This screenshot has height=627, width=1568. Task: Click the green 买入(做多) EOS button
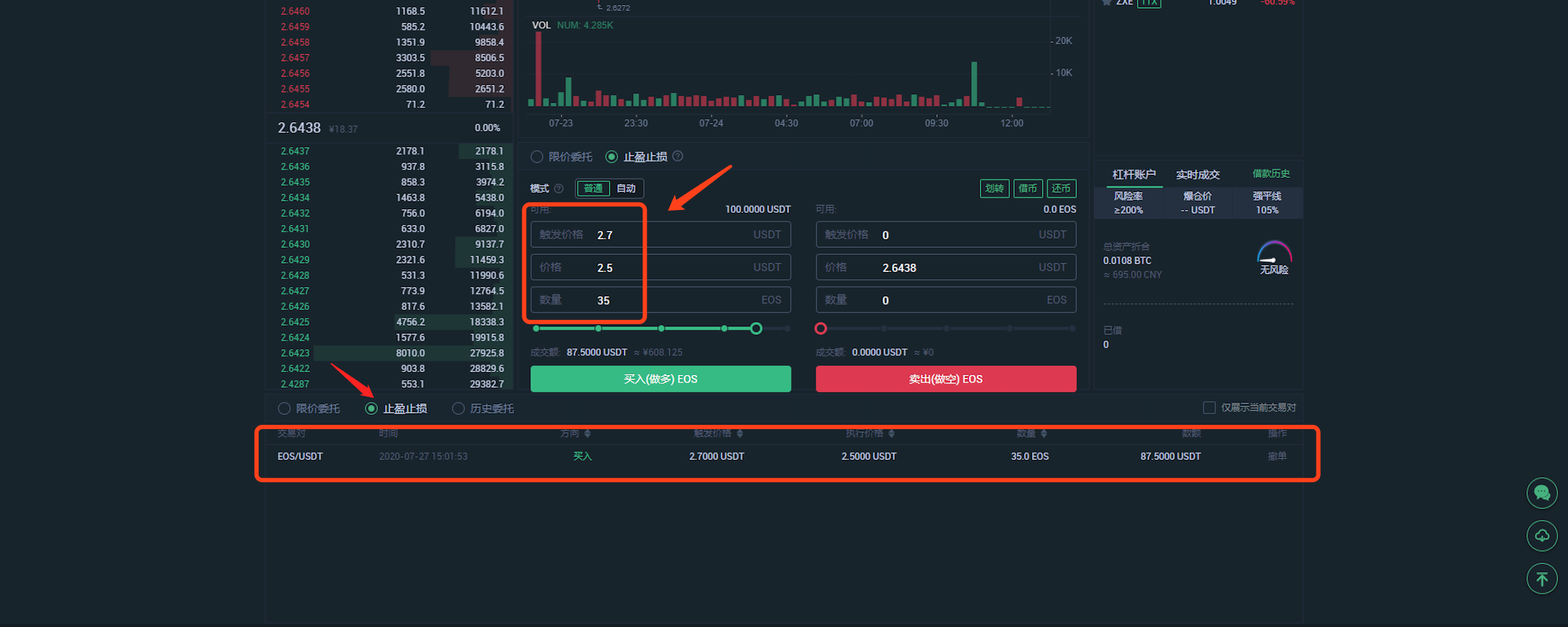(x=660, y=379)
